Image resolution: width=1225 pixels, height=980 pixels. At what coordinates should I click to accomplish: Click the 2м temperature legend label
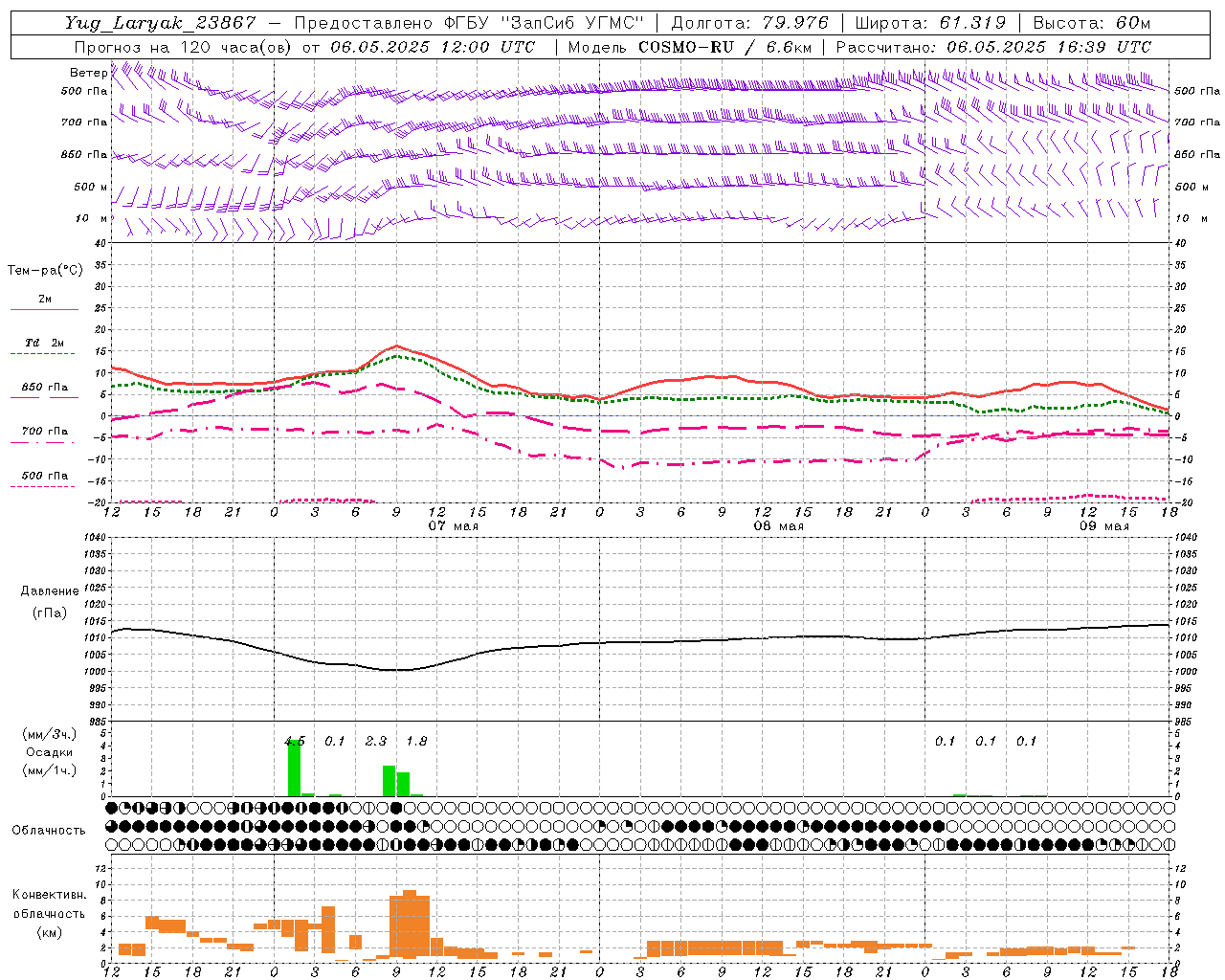point(44,299)
